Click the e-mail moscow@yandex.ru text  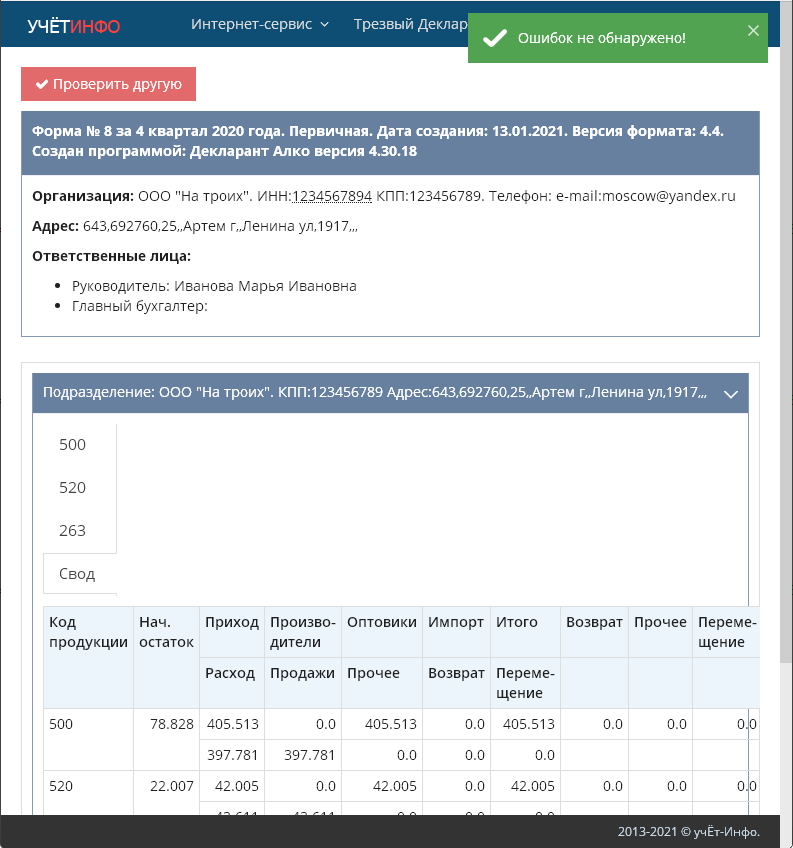[x=646, y=196]
